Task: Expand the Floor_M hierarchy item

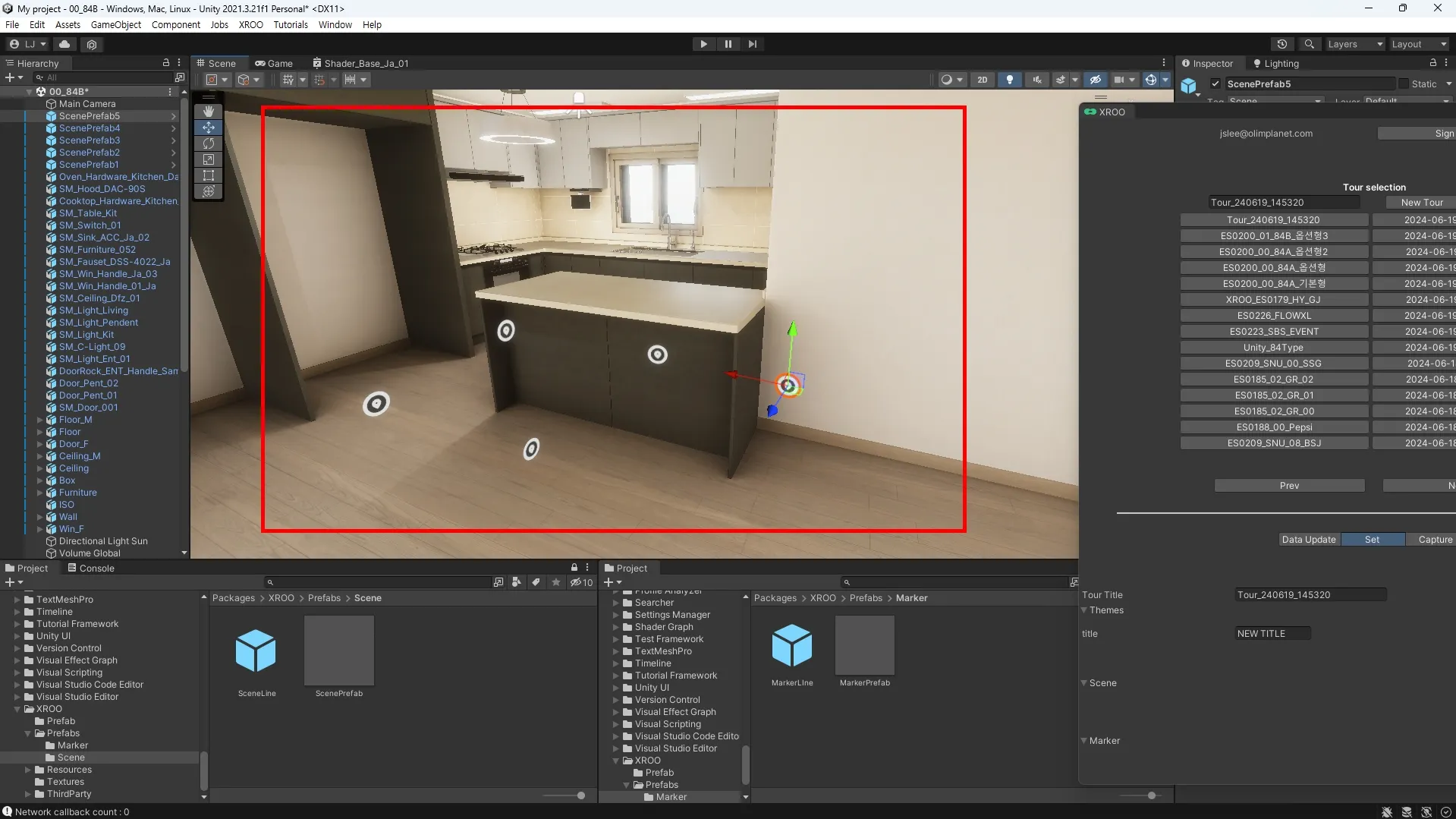Action: 39,420
